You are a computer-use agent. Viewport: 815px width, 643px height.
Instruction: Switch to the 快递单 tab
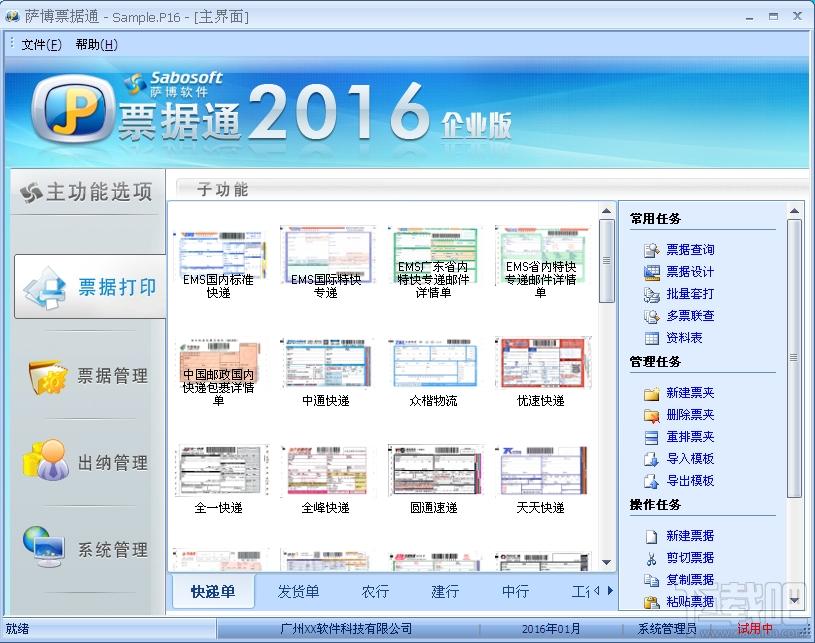click(x=213, y=591)
